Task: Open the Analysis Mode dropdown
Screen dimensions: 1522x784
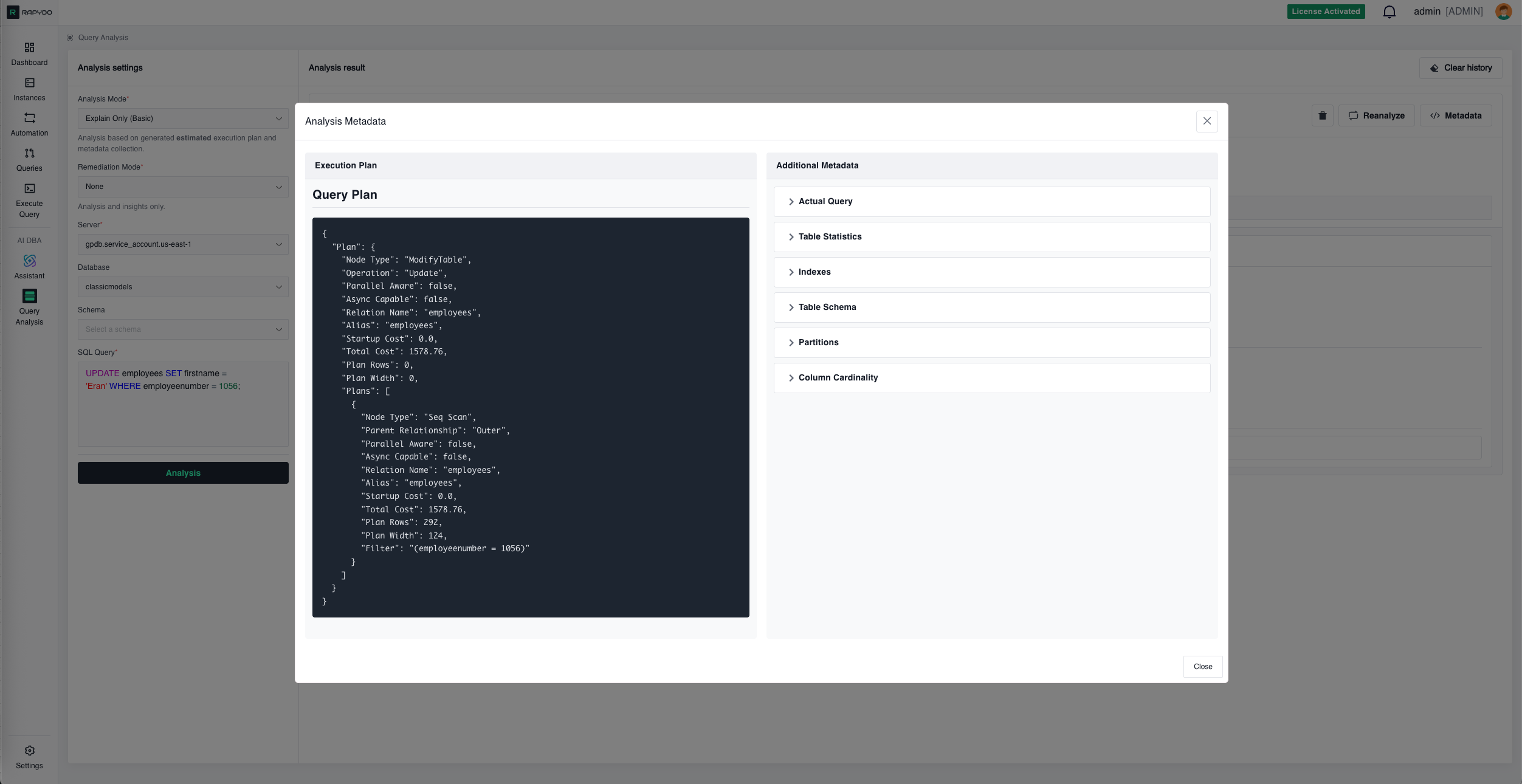Action: [183, 119]
